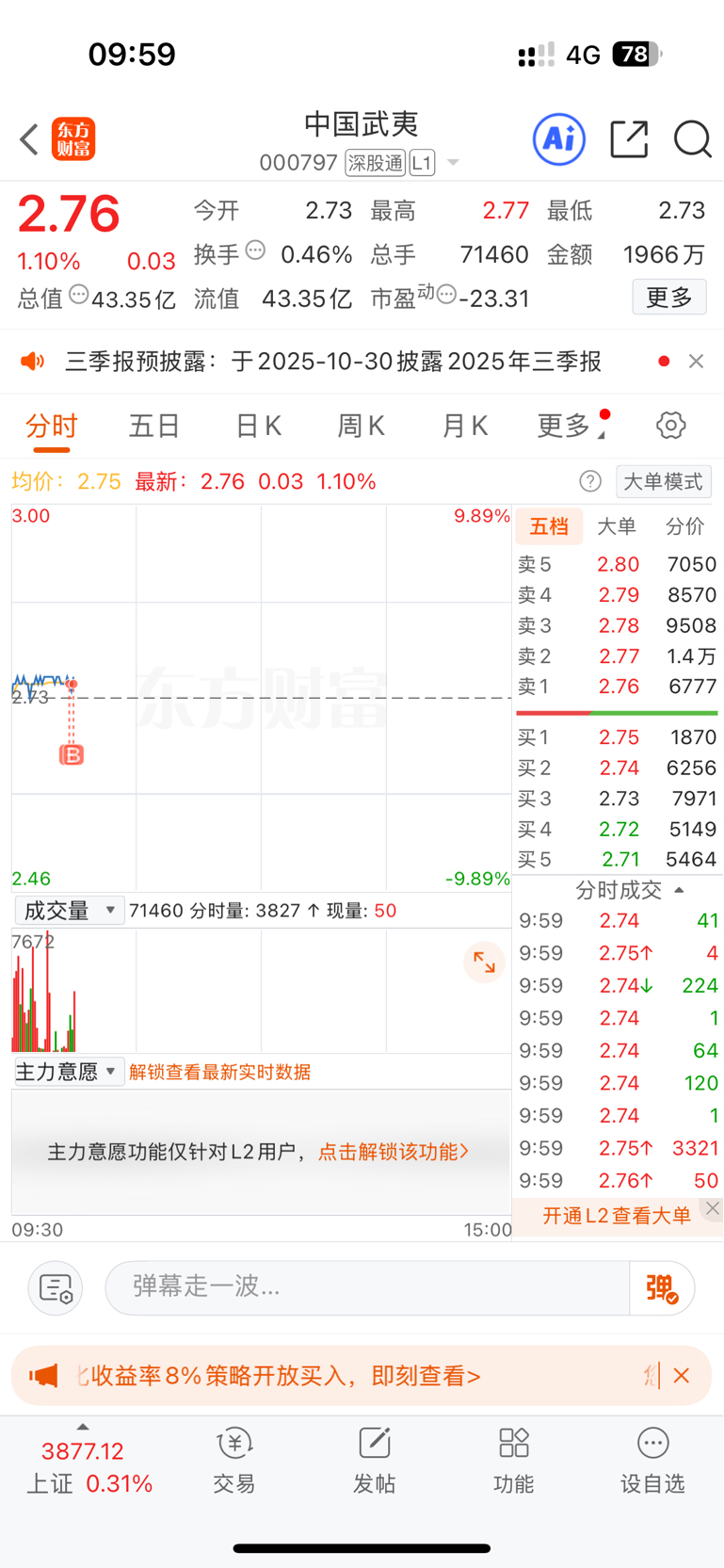Select the 分价 tab

[684, 526]
